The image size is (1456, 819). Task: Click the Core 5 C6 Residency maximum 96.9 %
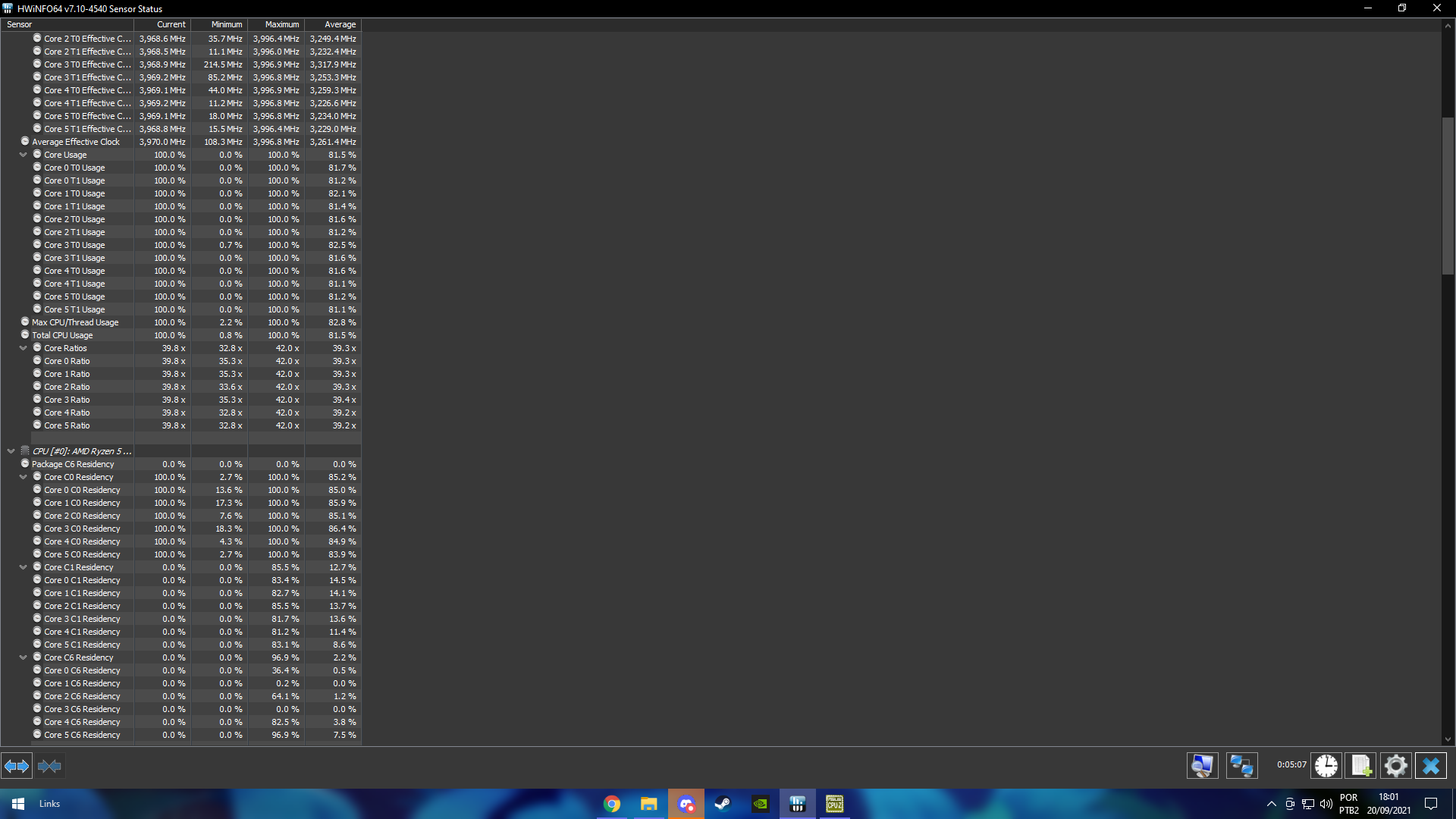coord(285,735)
